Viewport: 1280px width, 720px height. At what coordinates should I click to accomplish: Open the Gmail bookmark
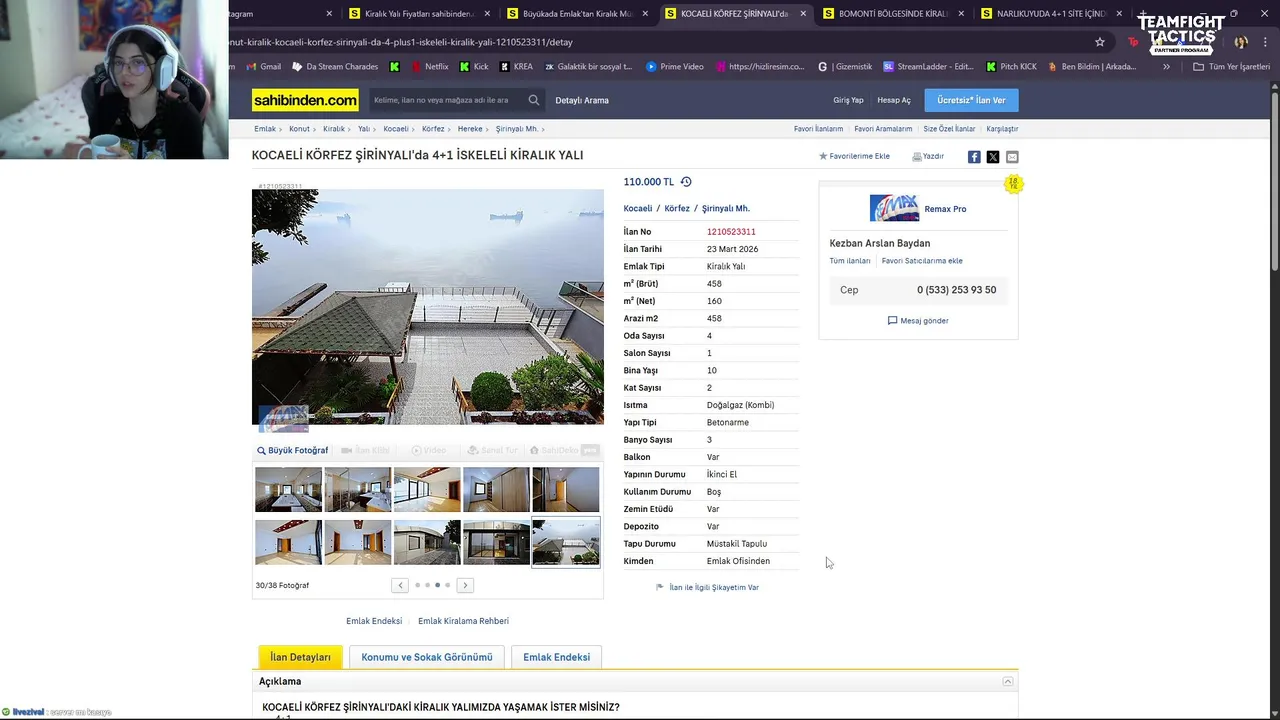(264, 67)
